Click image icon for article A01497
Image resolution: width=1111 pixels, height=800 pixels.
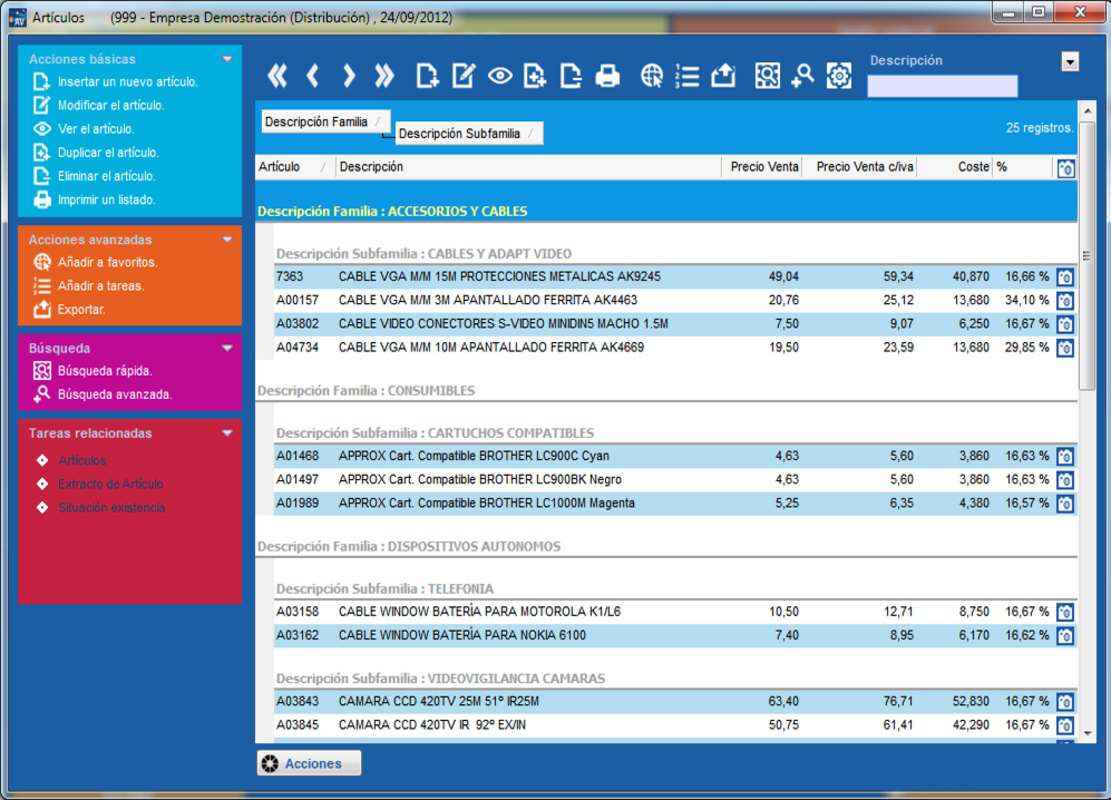[1065, 480]
